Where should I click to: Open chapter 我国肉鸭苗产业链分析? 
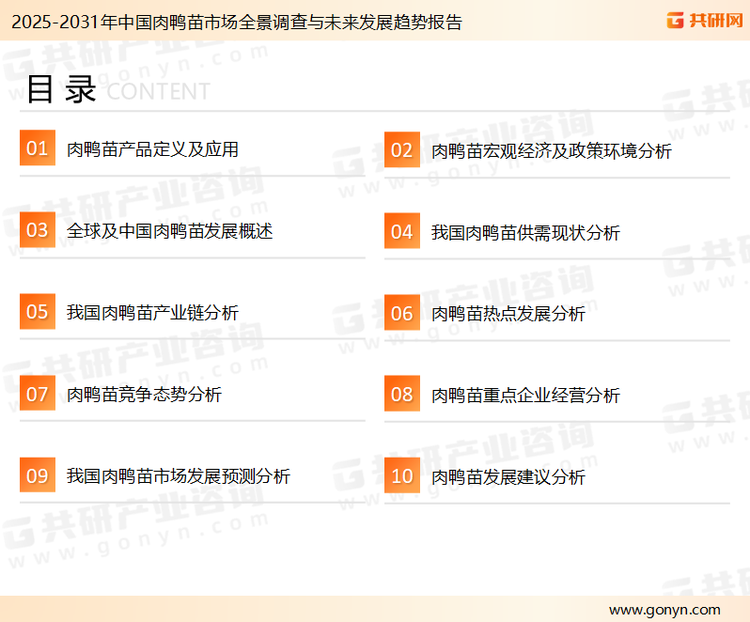[x=153, y=313]
